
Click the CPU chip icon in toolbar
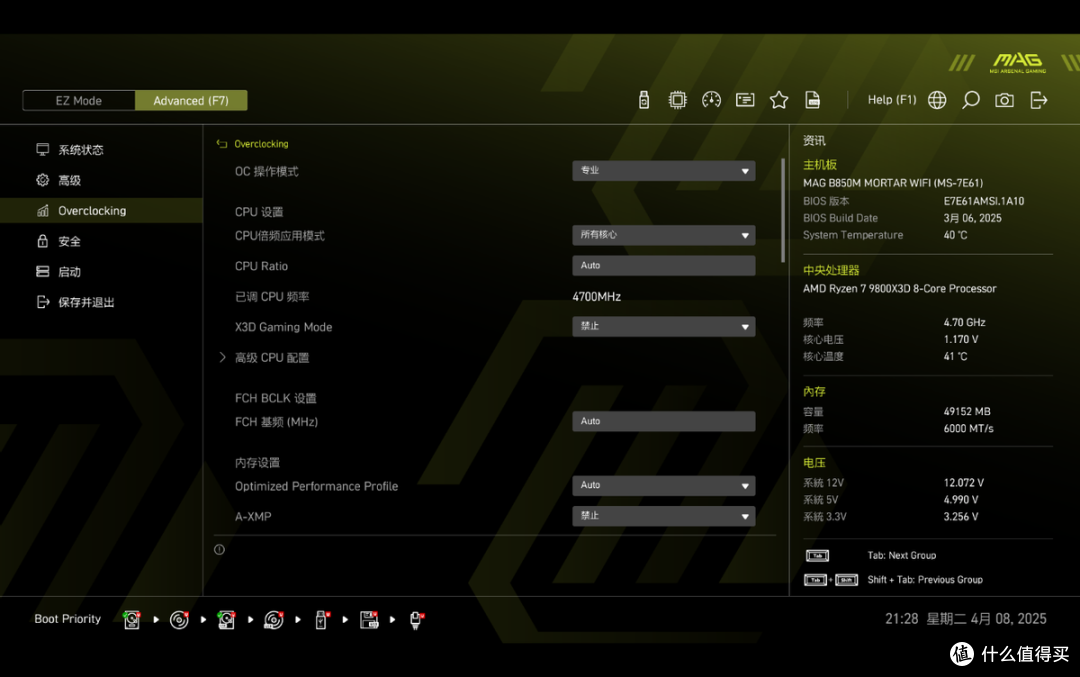coord(677,100)
